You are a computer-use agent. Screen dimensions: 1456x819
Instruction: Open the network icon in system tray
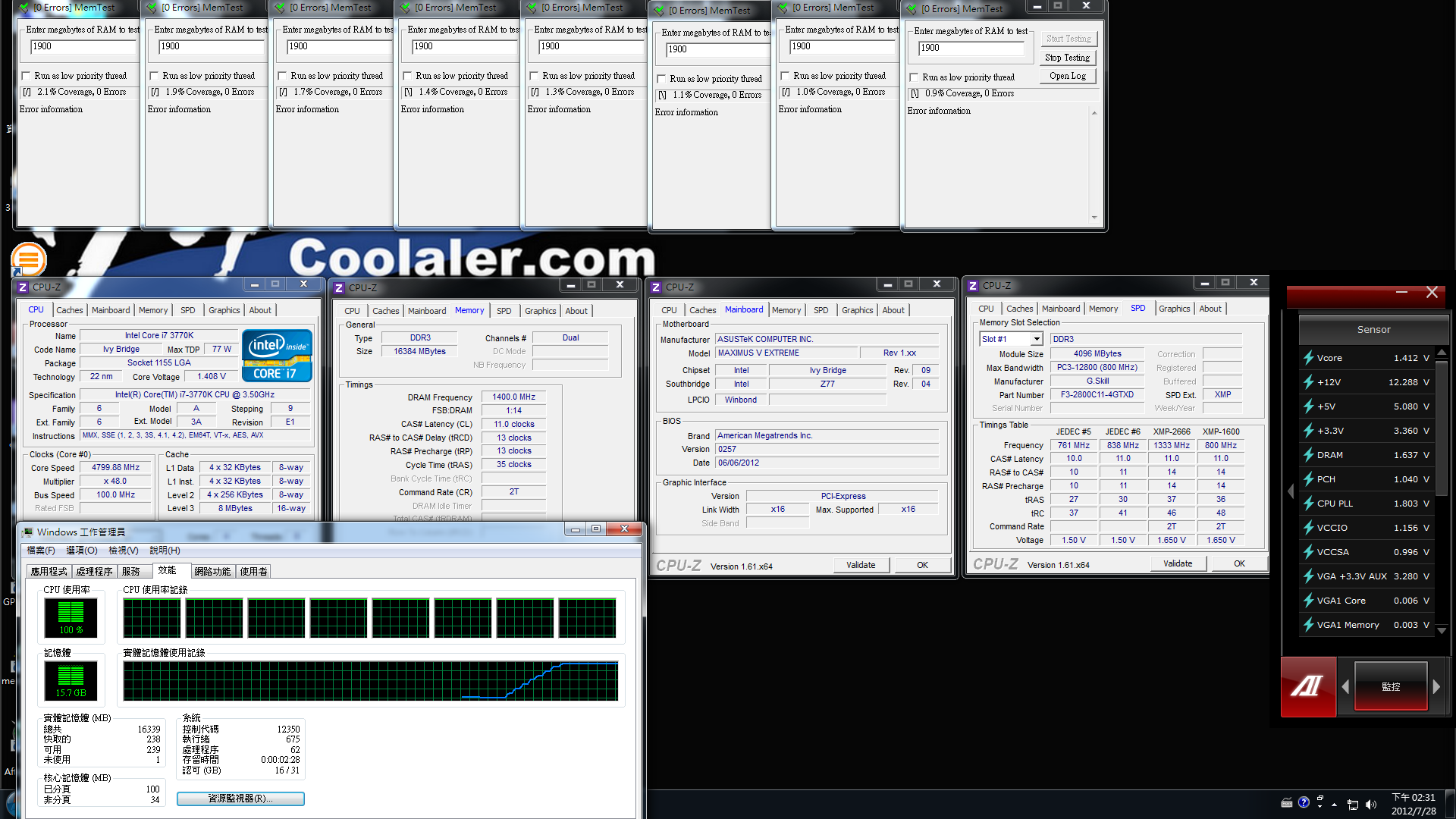(1353, 805)
